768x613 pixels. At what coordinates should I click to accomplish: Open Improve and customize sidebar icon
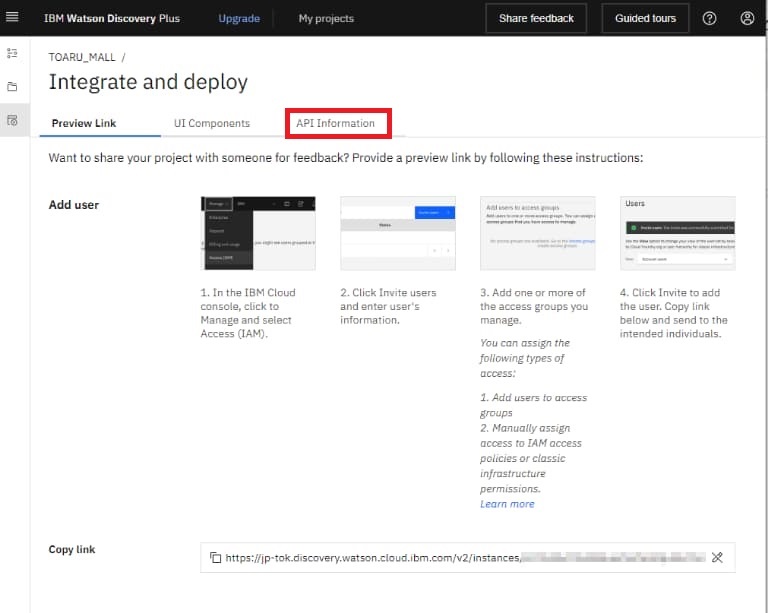12,53
